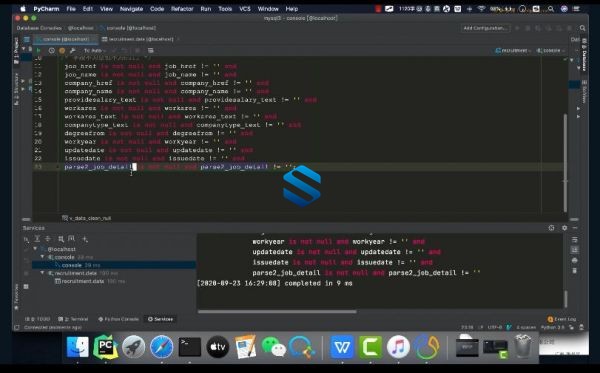Open console settings wrench icon
Viewport: 600px width, 373px height.
72,50
